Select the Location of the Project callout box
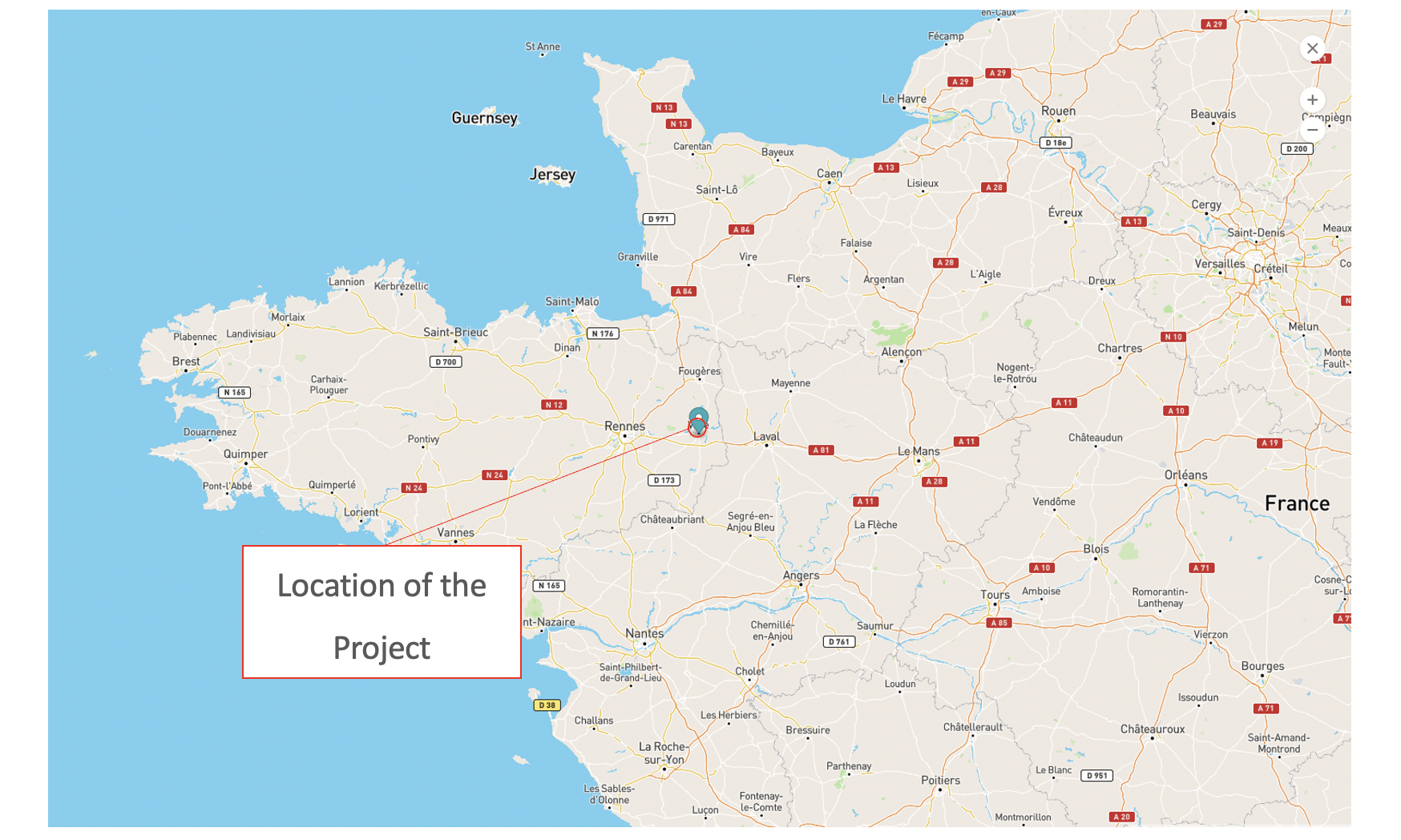The width and height of the screenshot is (1401, 840). click(382, 612)
